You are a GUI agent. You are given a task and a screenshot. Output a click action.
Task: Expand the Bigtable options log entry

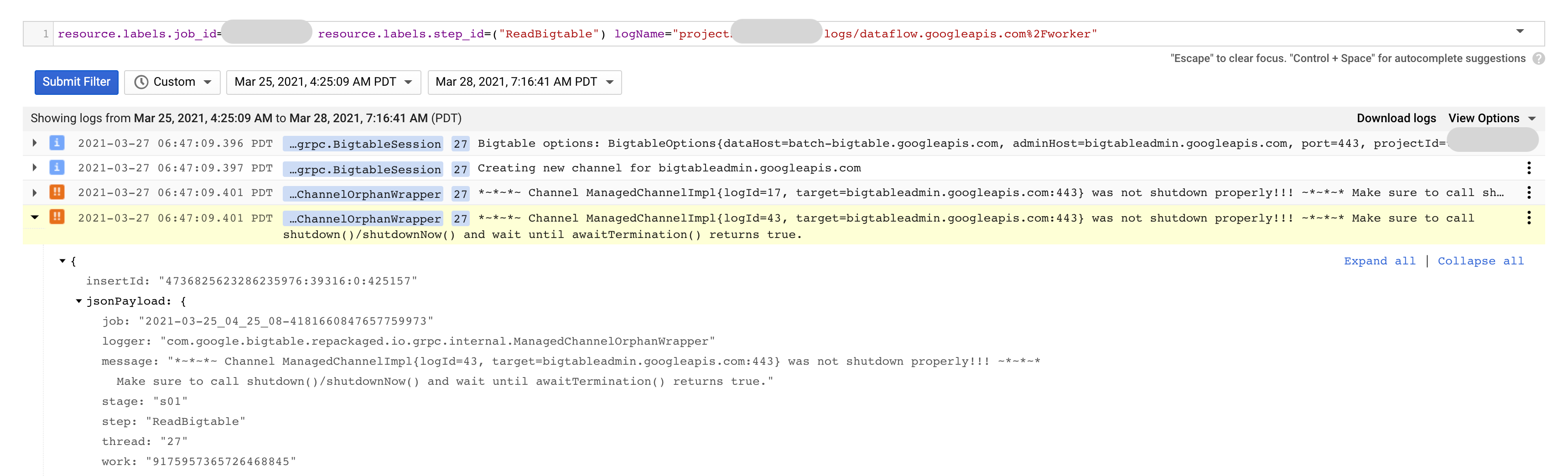coord(35,143)
